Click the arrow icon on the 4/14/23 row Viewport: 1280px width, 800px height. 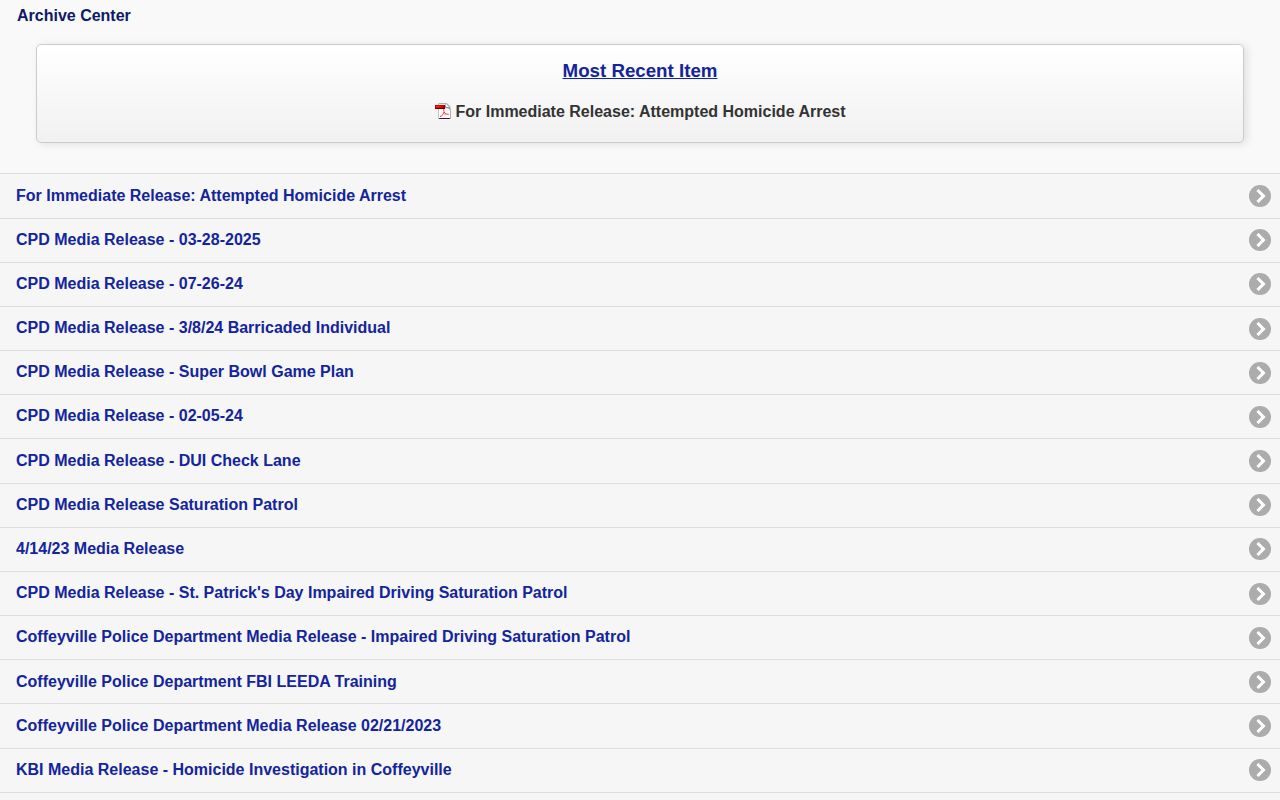pos(1260,549)
